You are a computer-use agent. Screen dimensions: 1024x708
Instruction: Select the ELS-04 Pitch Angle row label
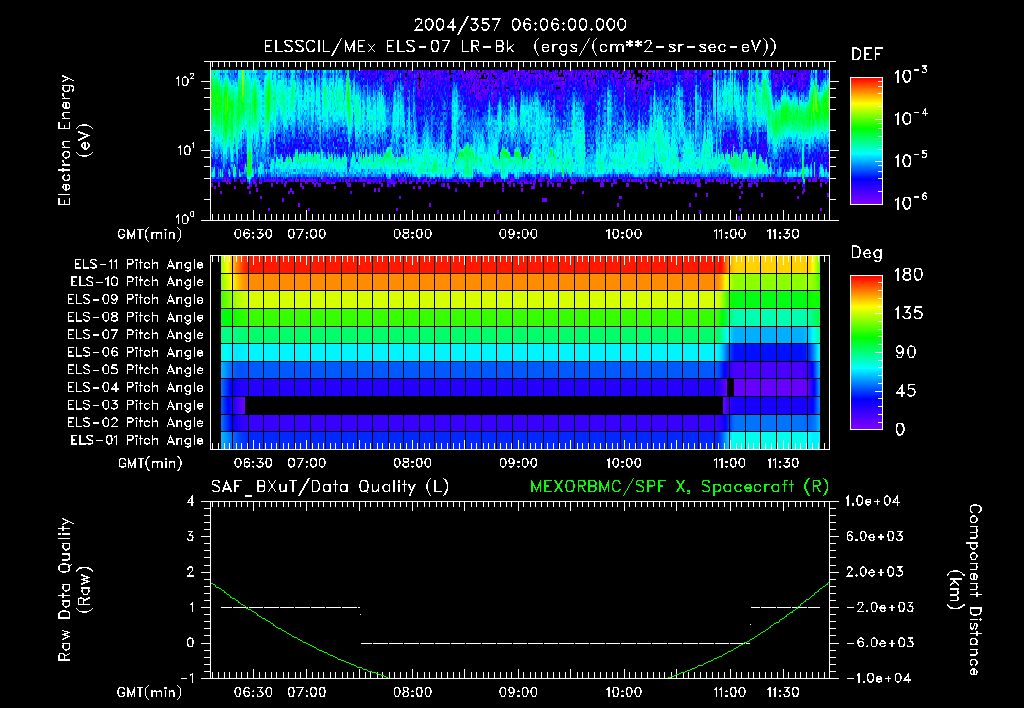point(136,387)
